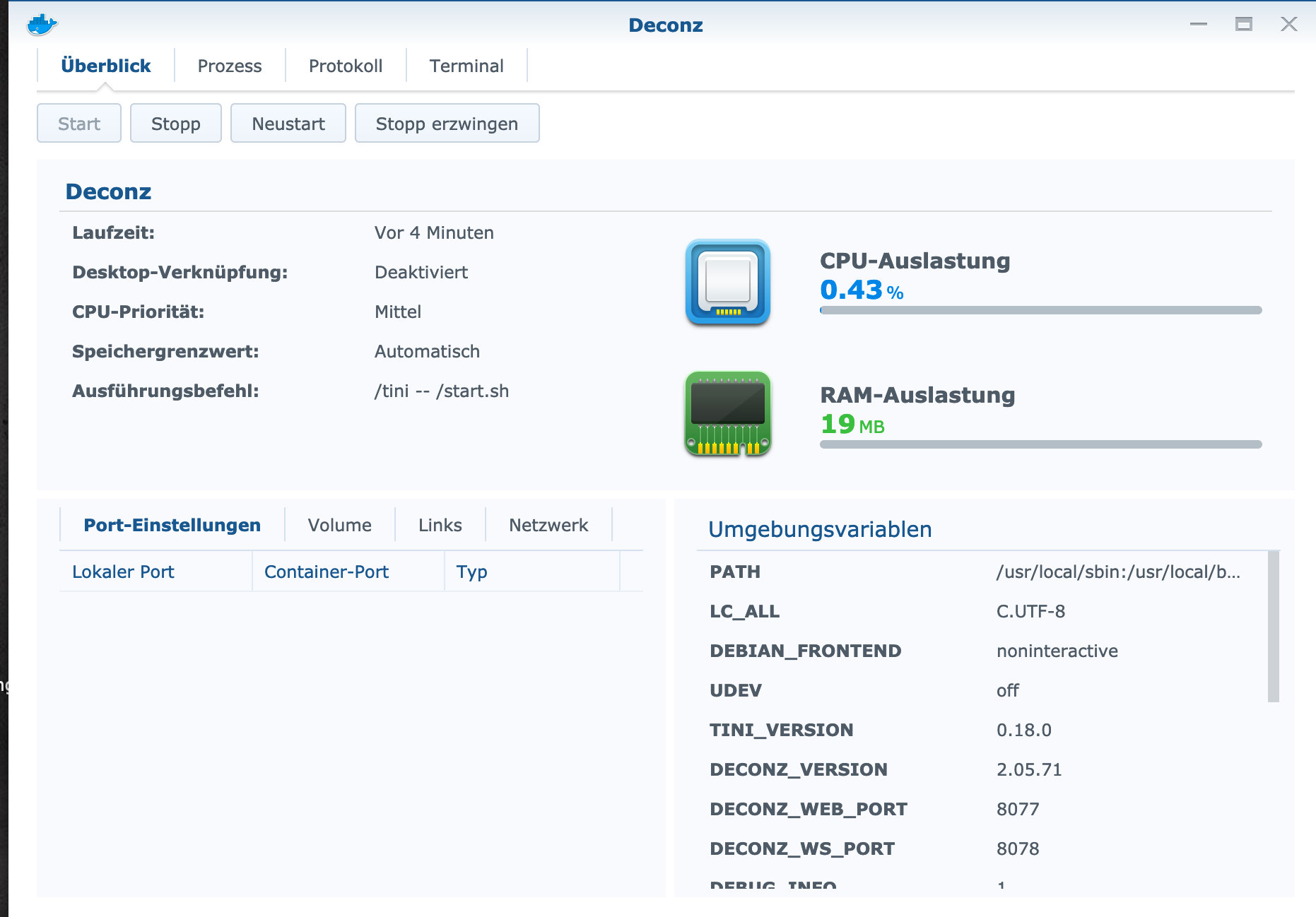1316x917 pixels.
Task: Switch to the Überblick tab
Action: (105, 66)
